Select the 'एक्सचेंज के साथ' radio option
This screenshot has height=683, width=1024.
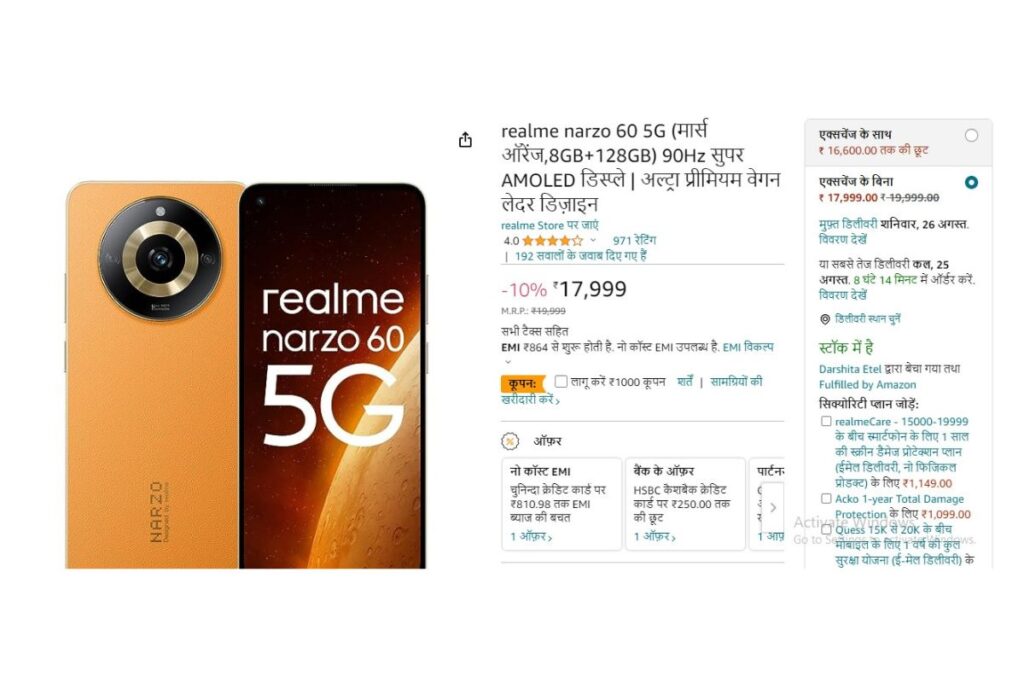pyautogui.click(x=971, y=135)
